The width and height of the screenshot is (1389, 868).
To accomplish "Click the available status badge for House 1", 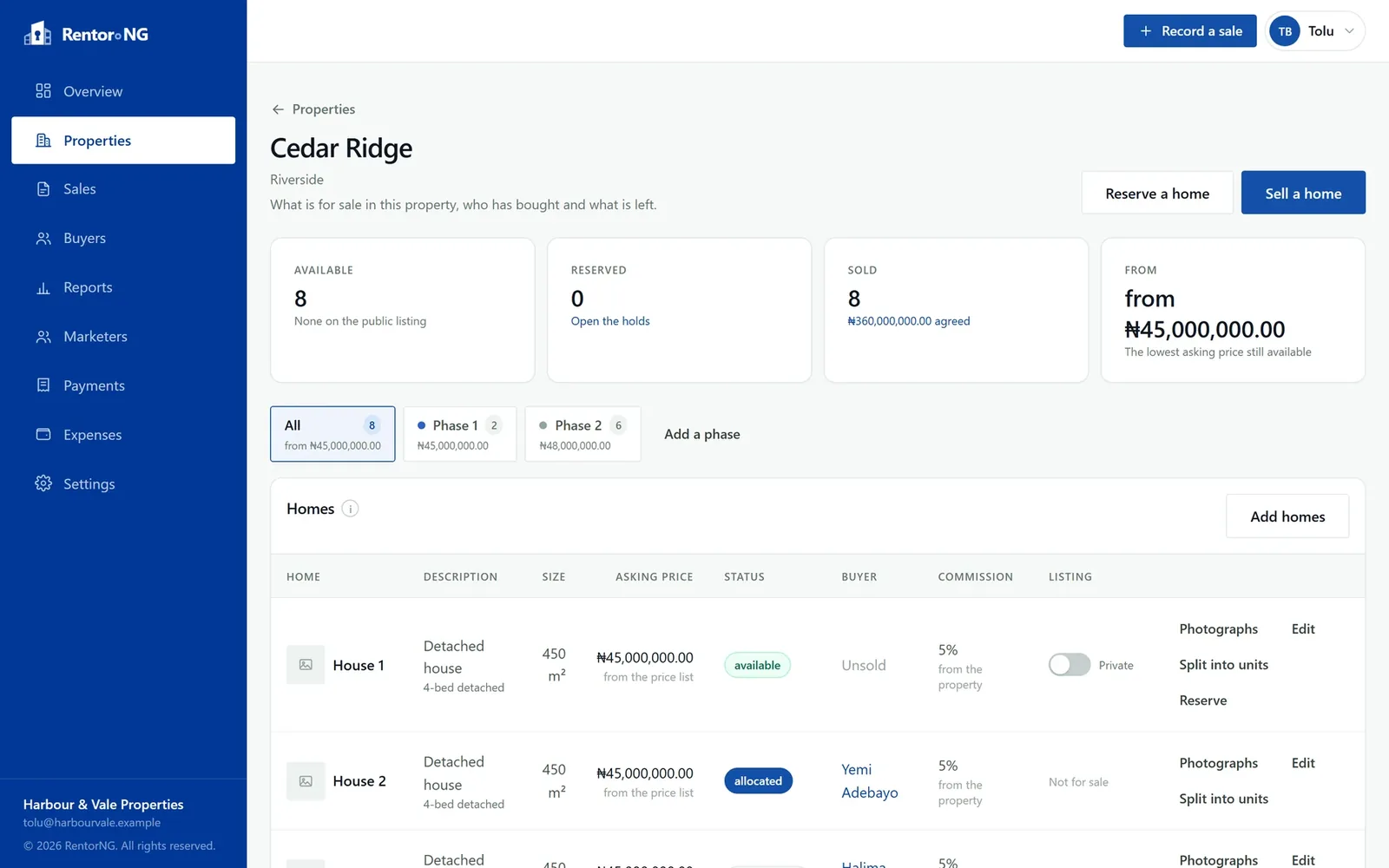I will [x=757, y=666].
